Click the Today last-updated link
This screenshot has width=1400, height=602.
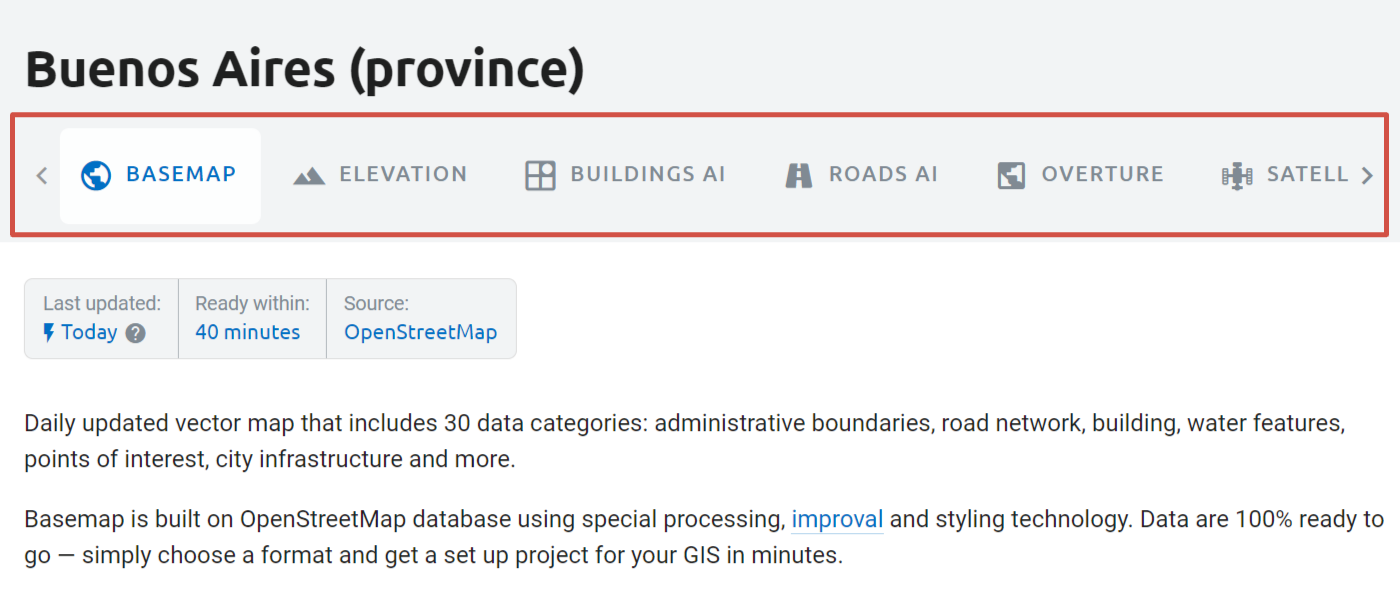[x=89, y=332]
